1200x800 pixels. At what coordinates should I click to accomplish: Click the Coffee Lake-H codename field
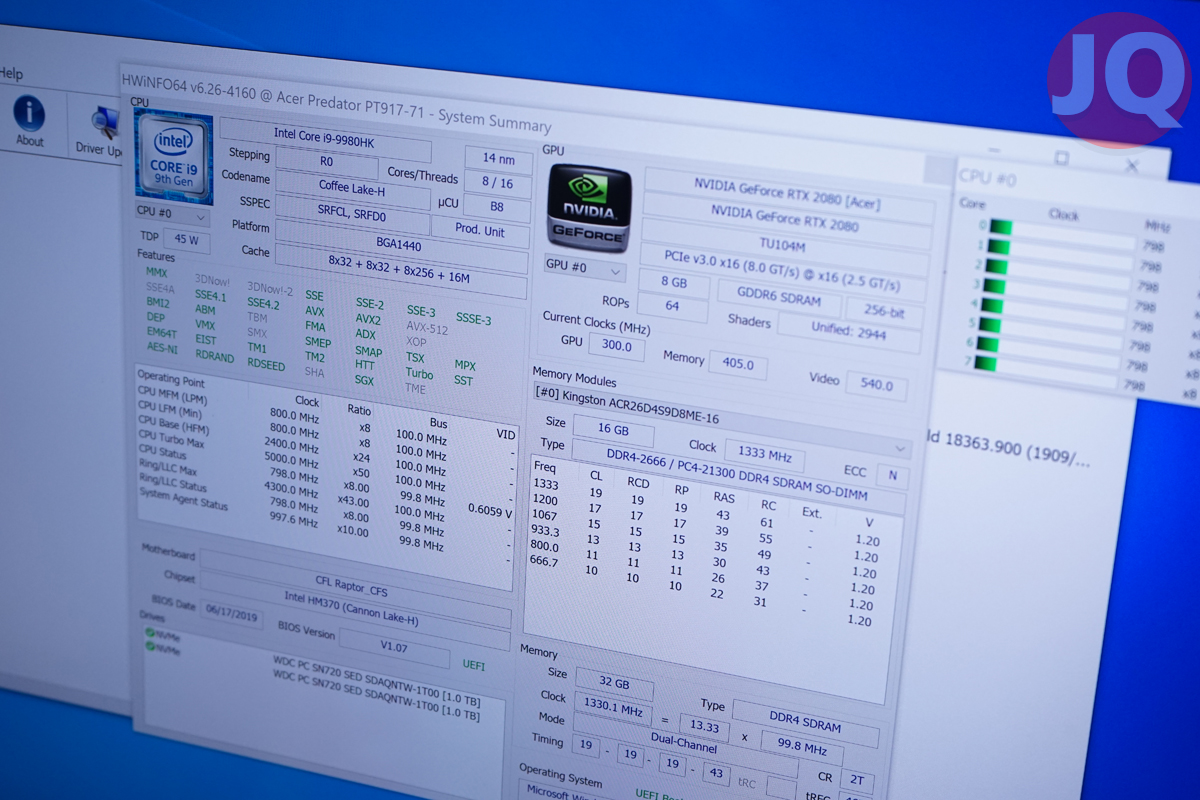pos(352,186)
